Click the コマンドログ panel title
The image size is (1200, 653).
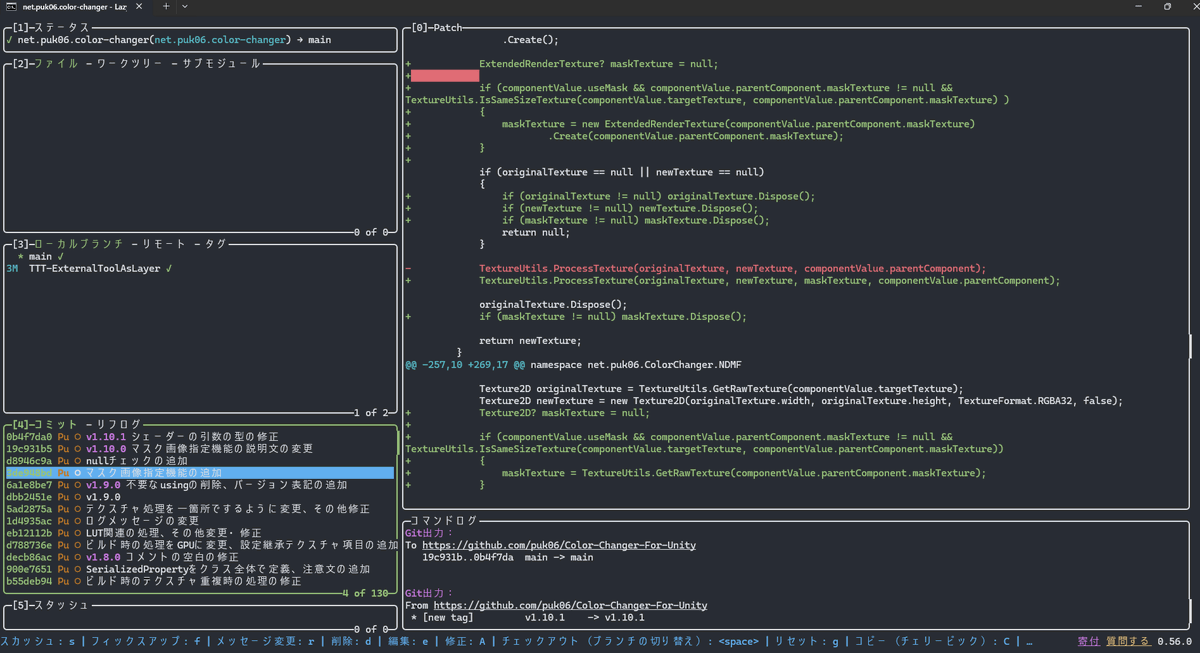pyautogui.click(x=445, y=521)
